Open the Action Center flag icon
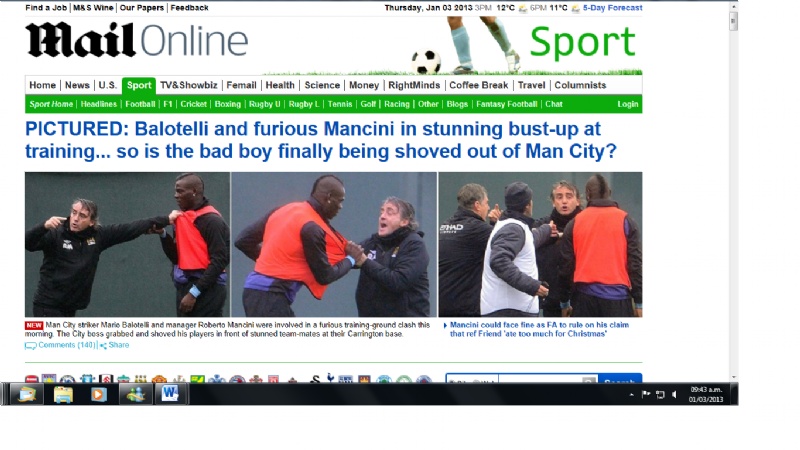Screen dimensions: 800x450 click(x=646, y=394)
